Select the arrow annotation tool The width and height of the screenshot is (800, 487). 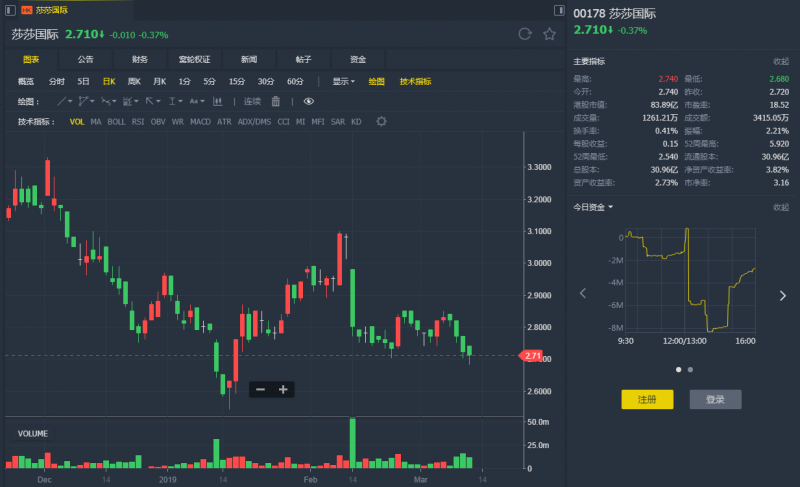[x=149, y=101]
